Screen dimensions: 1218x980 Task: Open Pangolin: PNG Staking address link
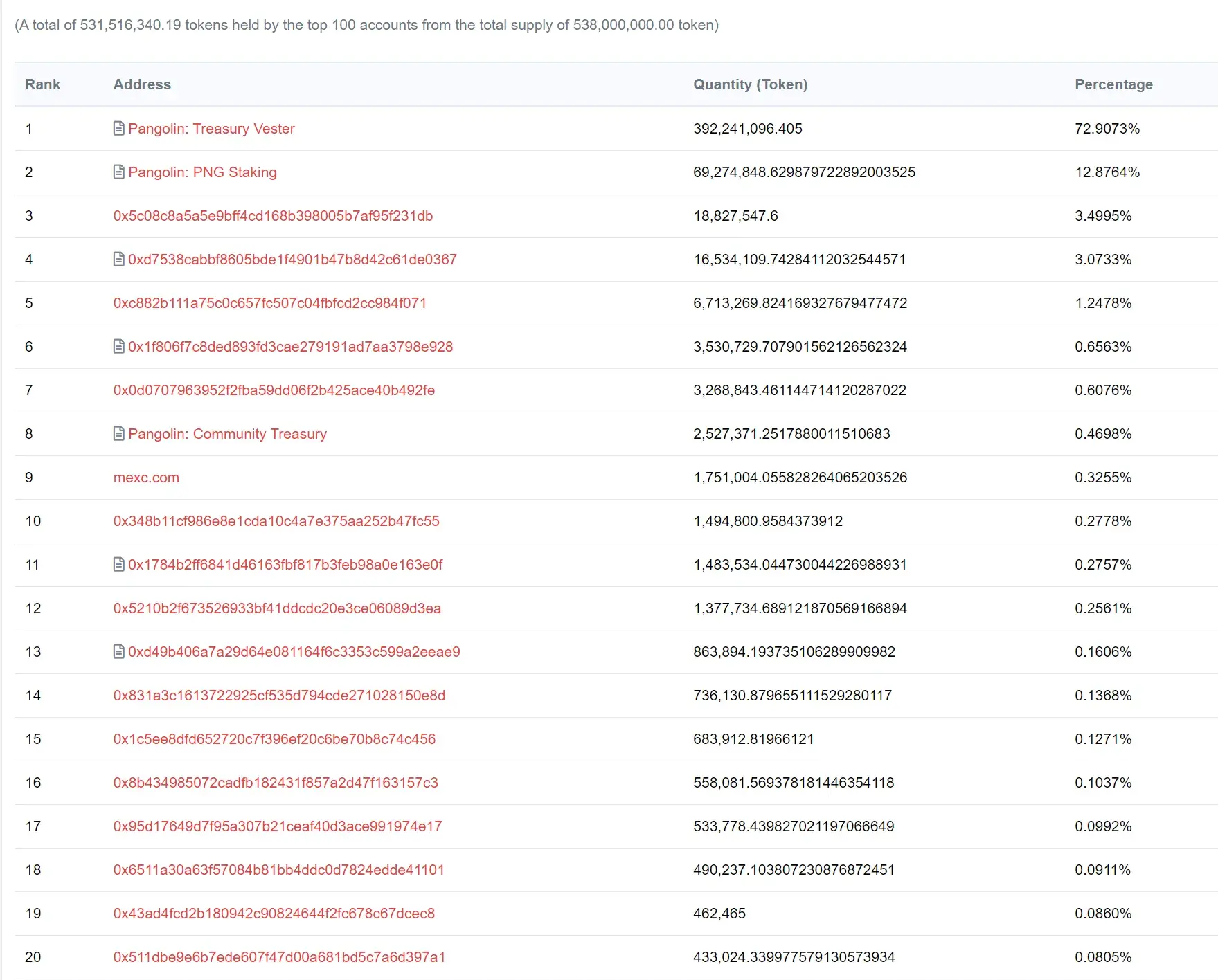click(x=202, y=172)
